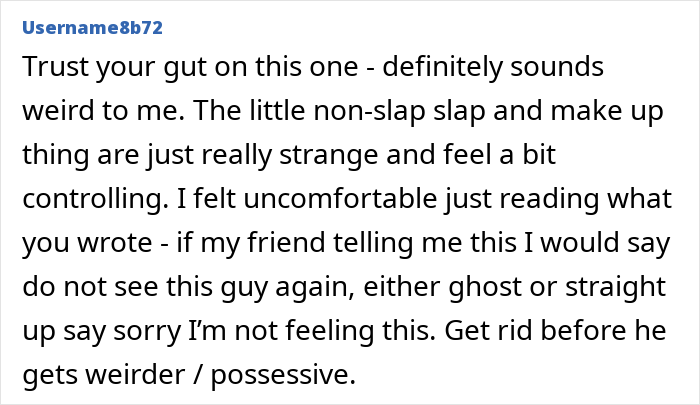The width and height of the screenshot is (700, 405).
Task: Click the word "again" before the comma
Action: tap(311, 288)
